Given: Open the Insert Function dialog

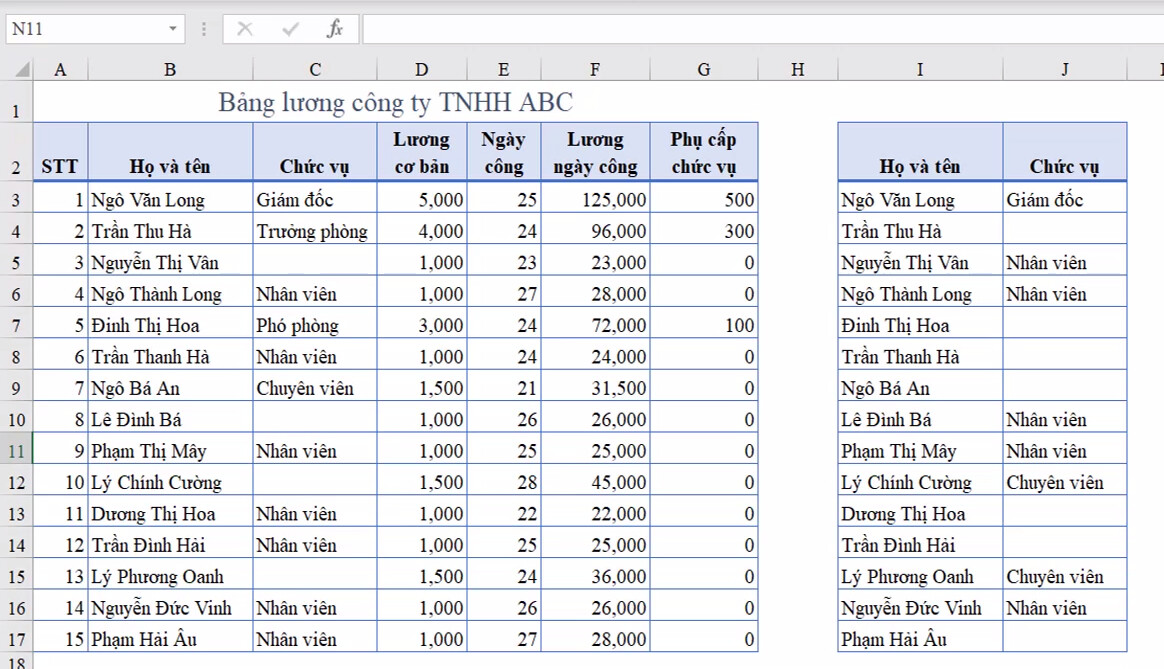Looking at the screenshot, I should (x=333, y=28).
